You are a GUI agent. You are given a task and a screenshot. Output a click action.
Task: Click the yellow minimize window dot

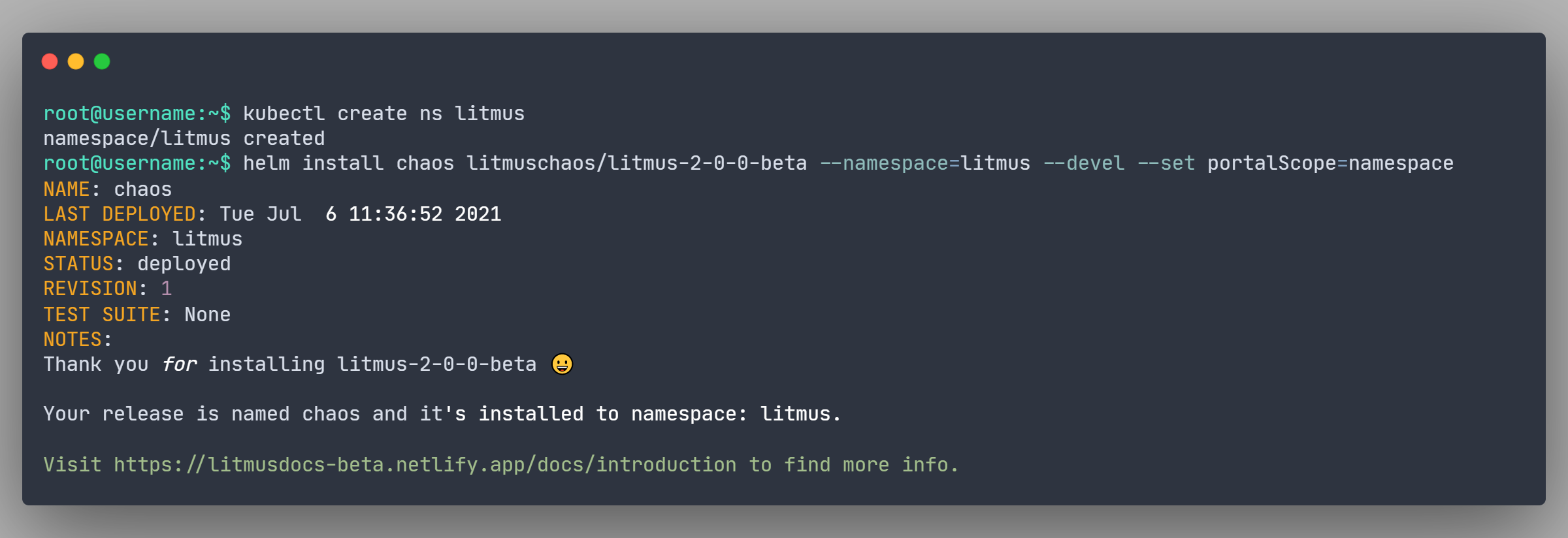click(x=76, y=61)
